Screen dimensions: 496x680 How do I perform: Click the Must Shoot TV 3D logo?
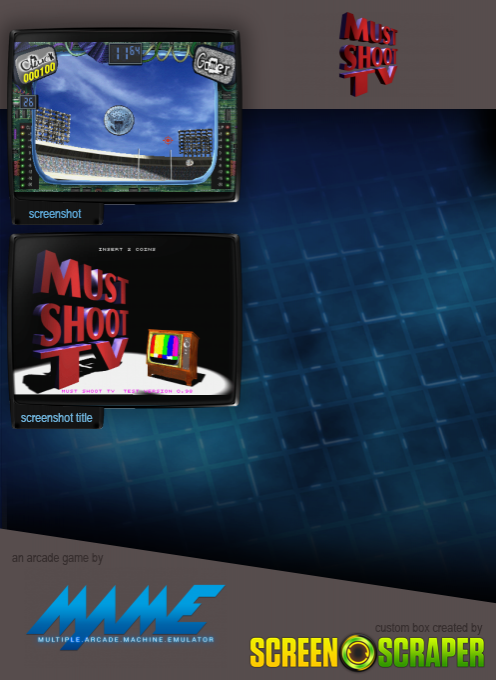point(368,54)
